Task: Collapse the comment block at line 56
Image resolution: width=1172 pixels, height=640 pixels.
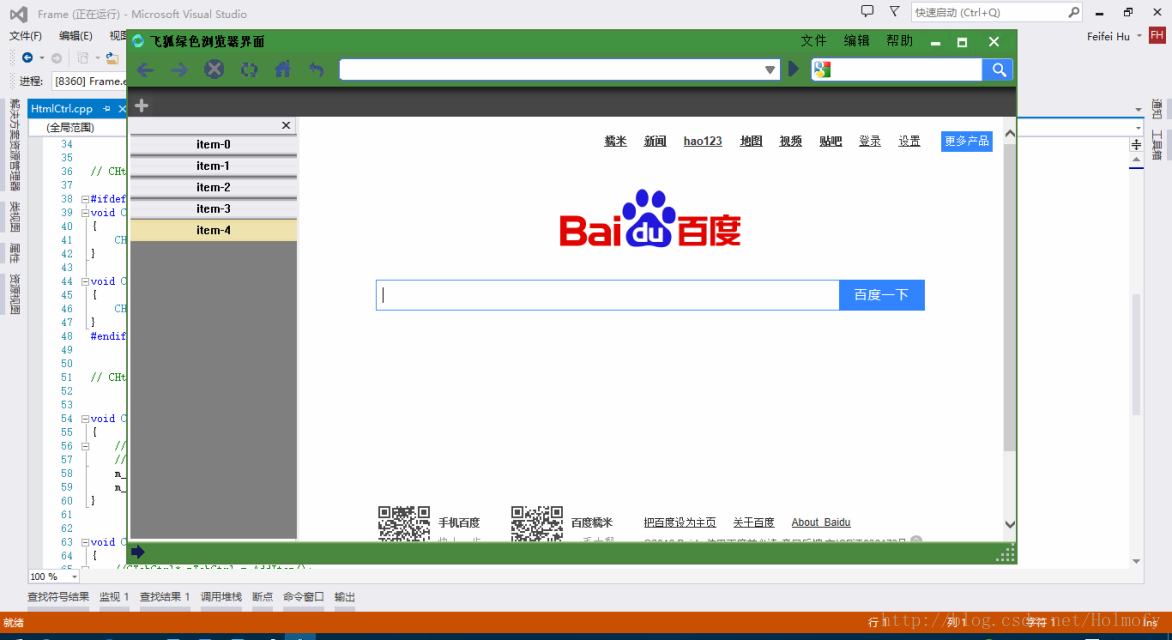Action: tap(84, 446)
